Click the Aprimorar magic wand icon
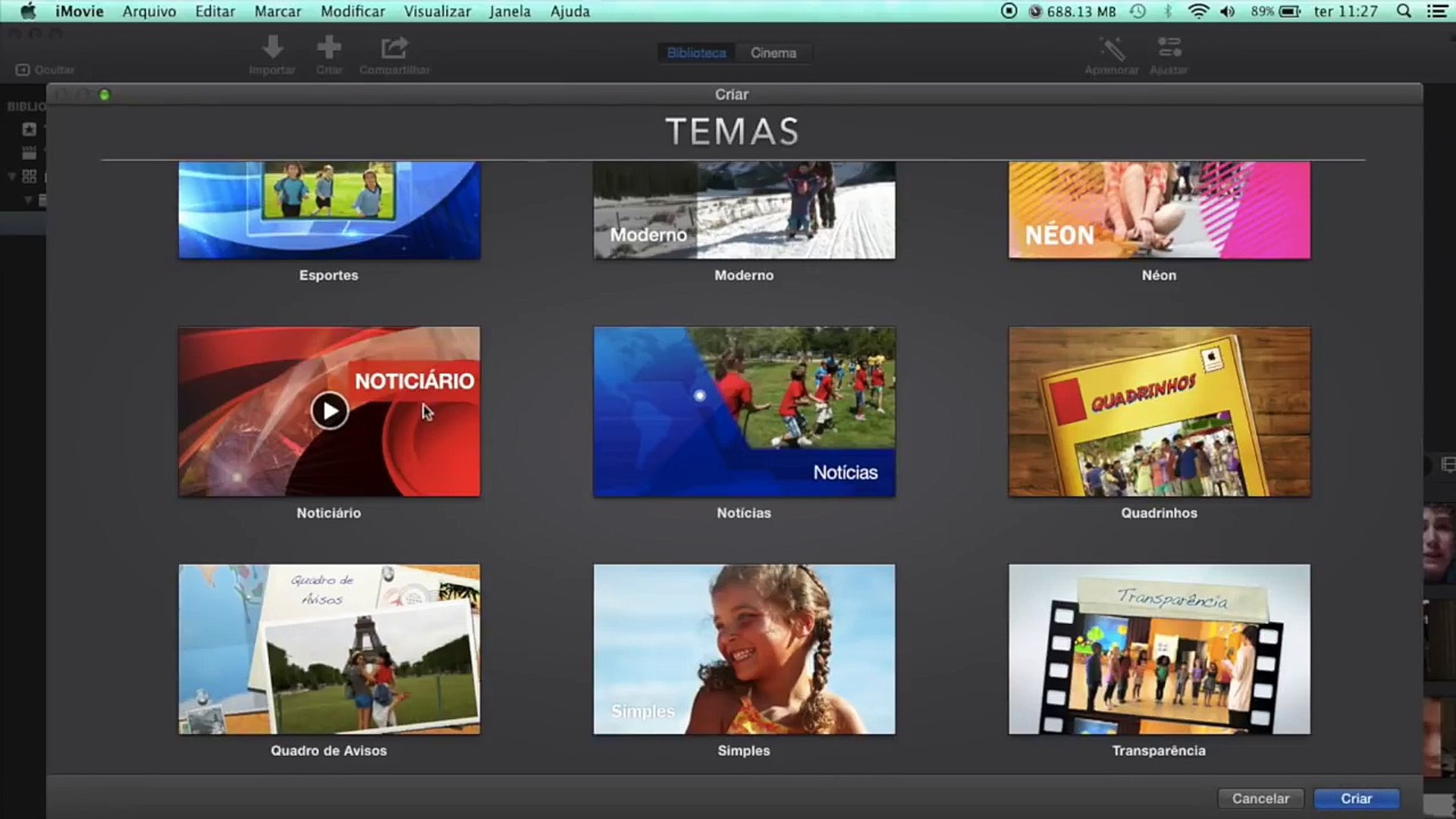The image size is (1456, 819). point(1112,55)
